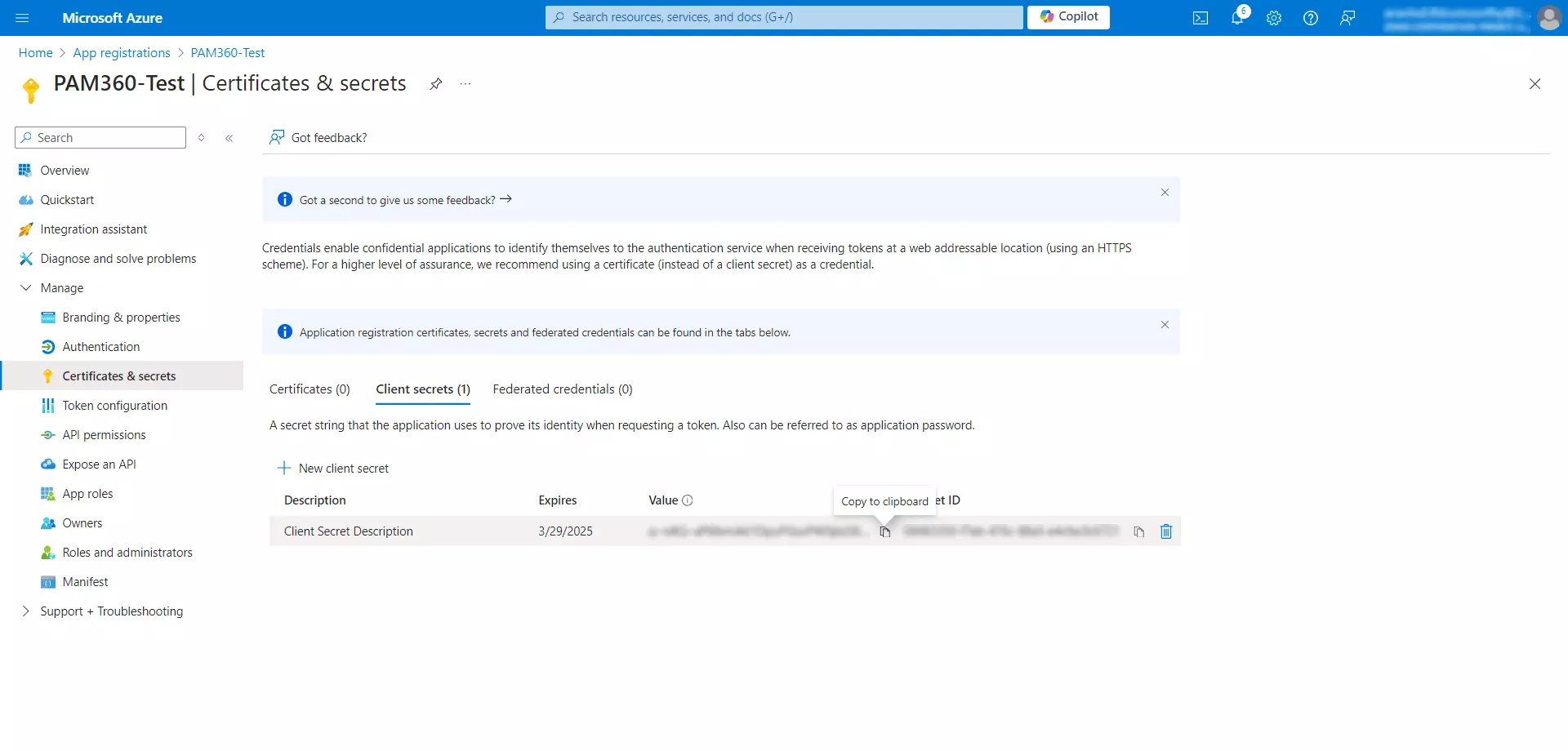Click the Expires column header
The image size is (1568, 751).
(558, 500)
